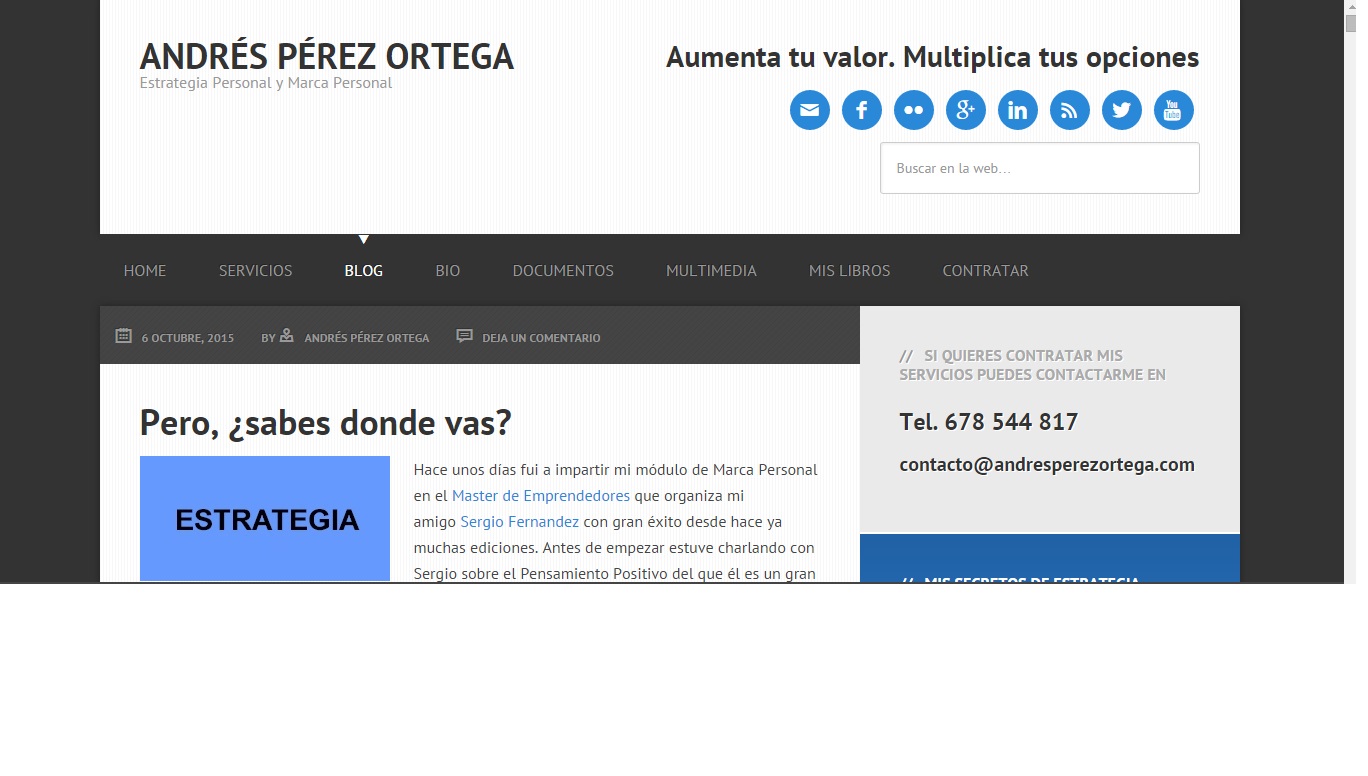Go to the HOME menu item
The height and width of the screenshot is (776, 1368).
point(145,271)
